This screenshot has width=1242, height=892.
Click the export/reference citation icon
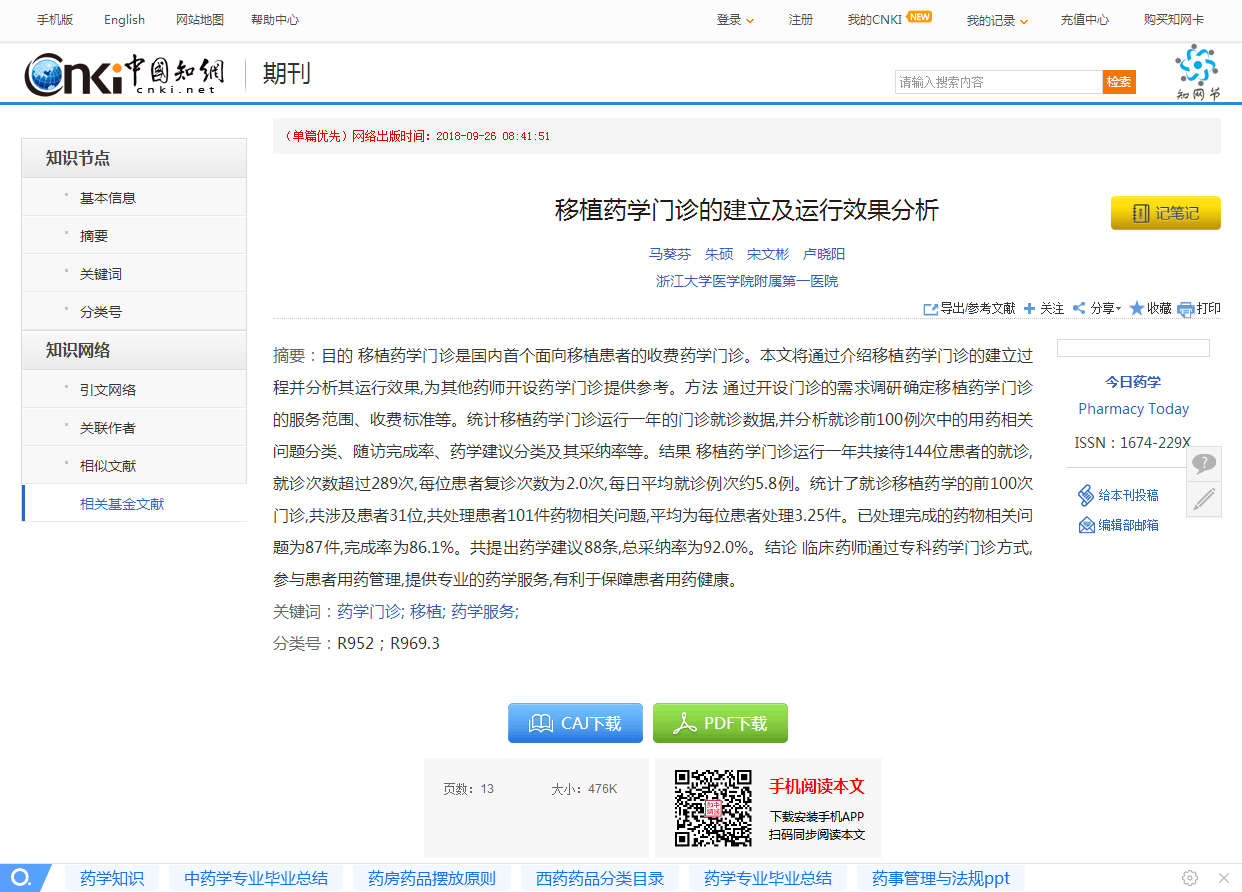[930, 309]
